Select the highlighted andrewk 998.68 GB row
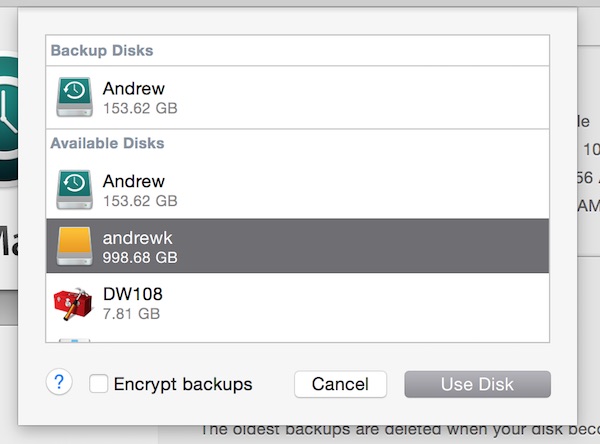The image size is (600, 444). [300, 246]
